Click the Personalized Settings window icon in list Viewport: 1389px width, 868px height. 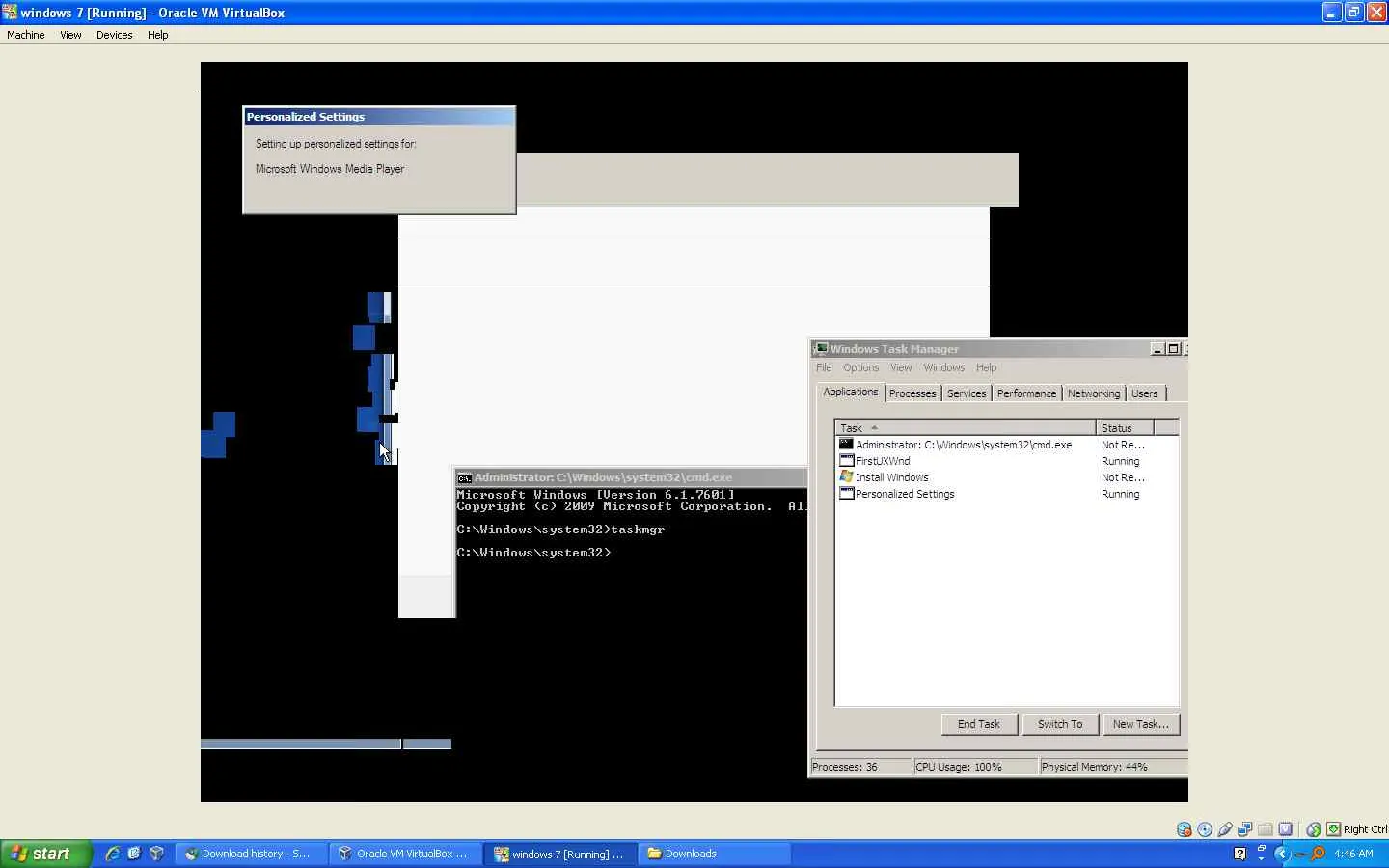[x=846, y=494]
